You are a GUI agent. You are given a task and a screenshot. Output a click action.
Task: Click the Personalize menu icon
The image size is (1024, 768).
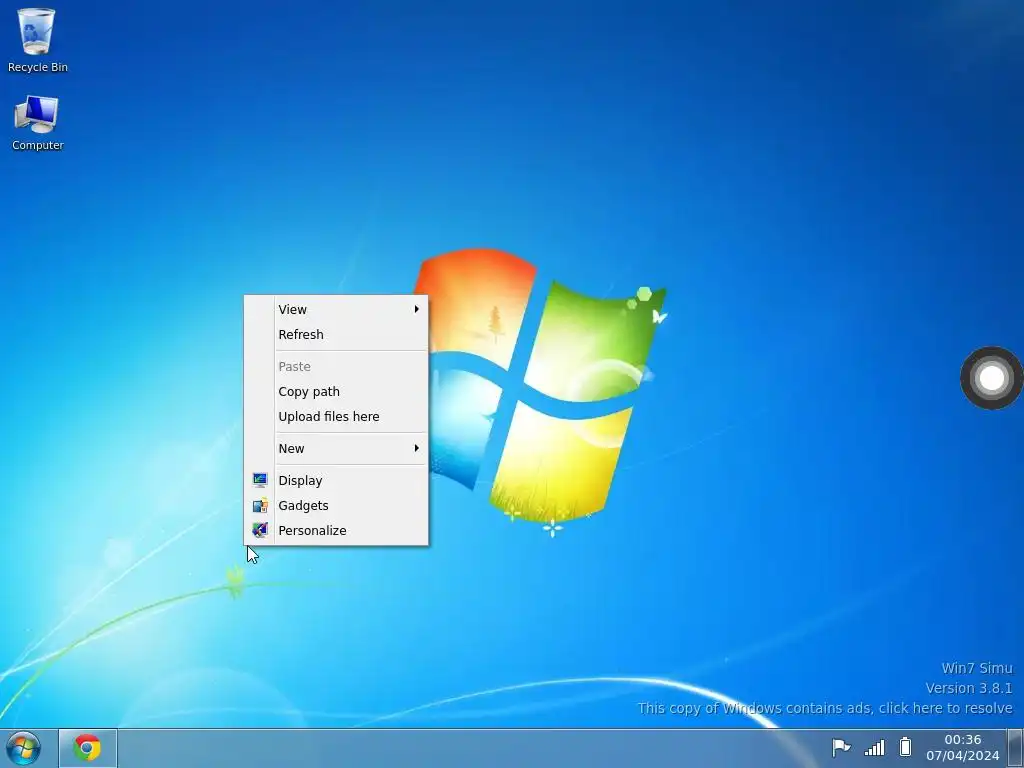point(260,530)
